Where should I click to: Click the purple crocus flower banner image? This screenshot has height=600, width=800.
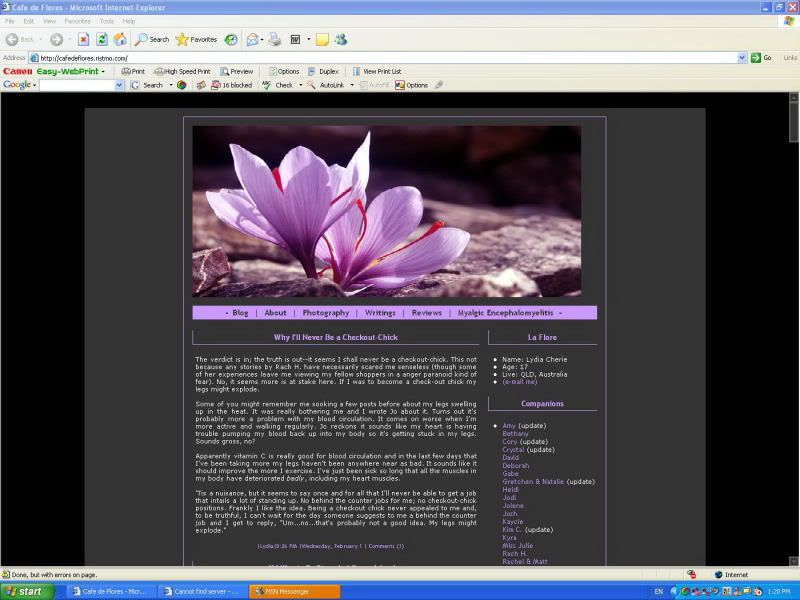pos(387,211)
